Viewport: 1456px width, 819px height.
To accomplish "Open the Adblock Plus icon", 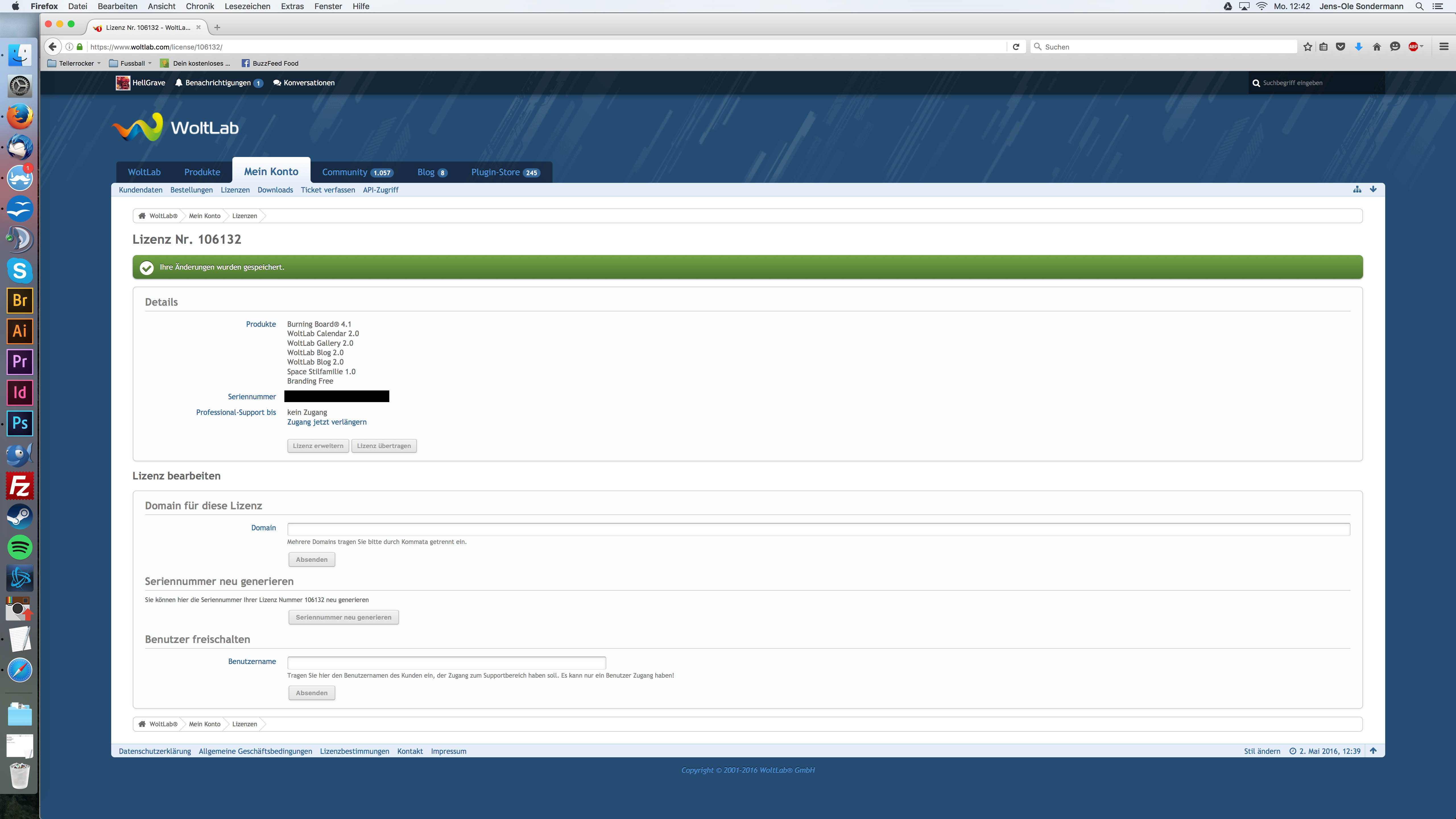I will click(1412, 47).
